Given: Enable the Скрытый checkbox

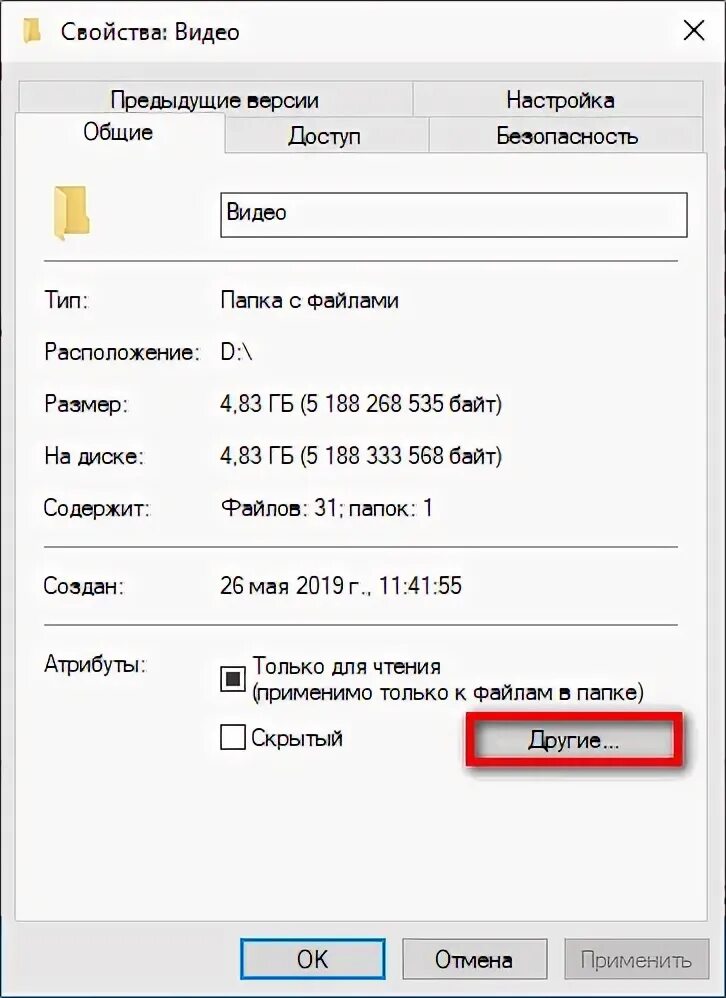Looking at the screenshot, I should 233,738.
